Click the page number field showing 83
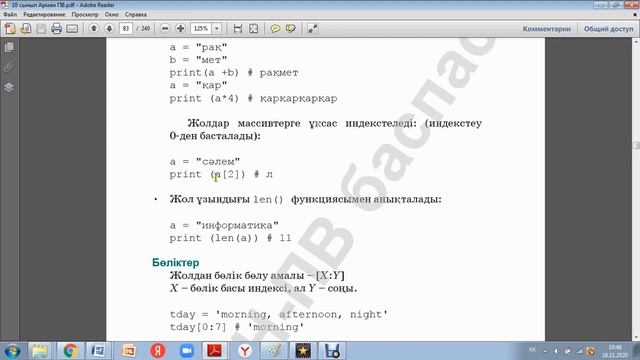Image resolution: width=640 pixels, height=360 pixels. coord(126,29)
